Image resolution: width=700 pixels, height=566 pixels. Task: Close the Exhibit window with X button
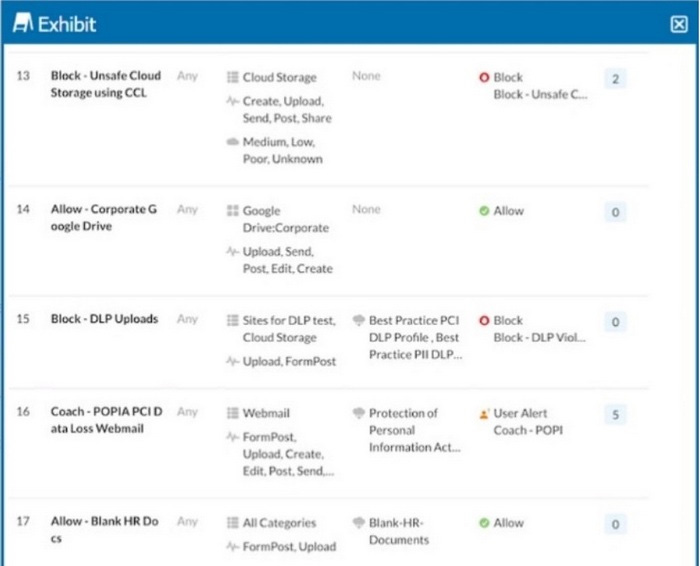[x=679, y=24]
